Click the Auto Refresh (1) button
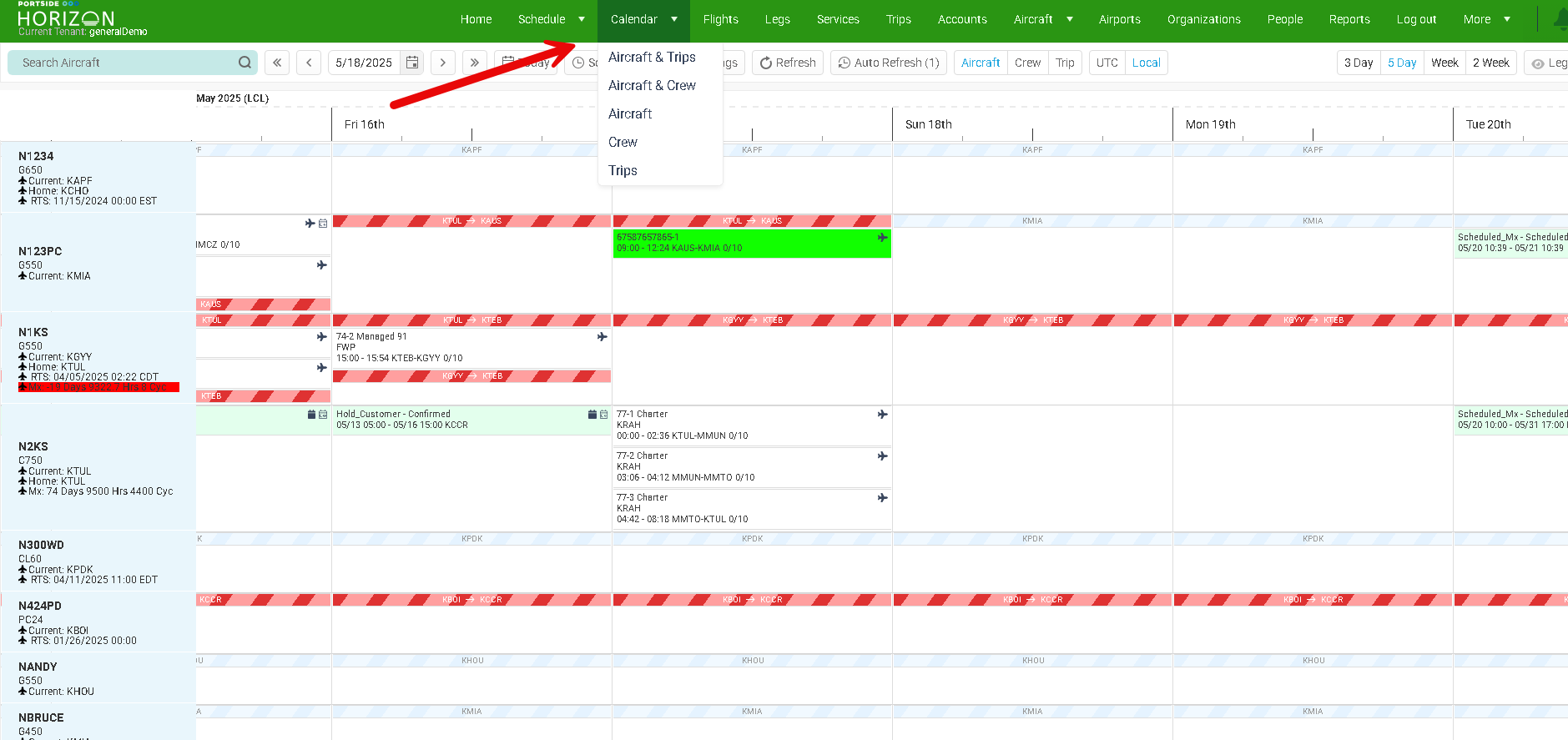Viewport: 1568px width, 740px height. 889,63
